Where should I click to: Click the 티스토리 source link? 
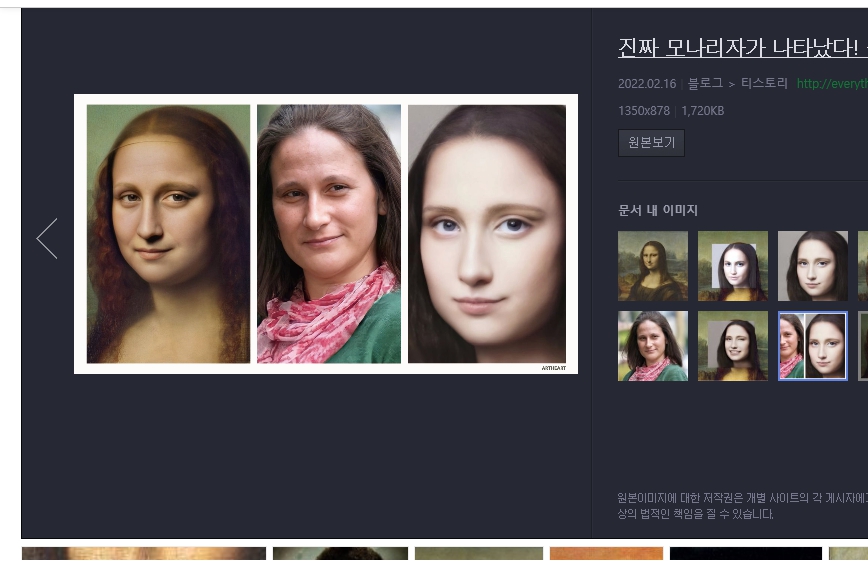[764, 83]
